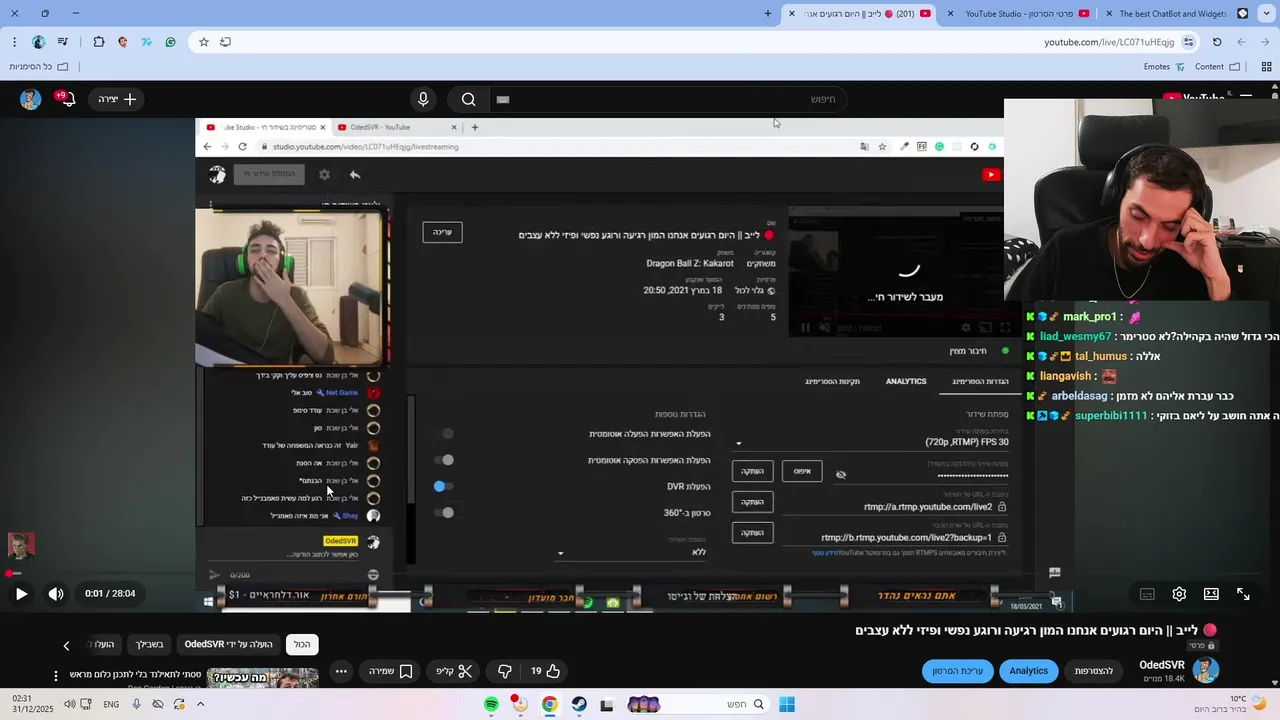
Task: Click the ANALYTICS tab in the recorded Studio
Action: (906, 381)
